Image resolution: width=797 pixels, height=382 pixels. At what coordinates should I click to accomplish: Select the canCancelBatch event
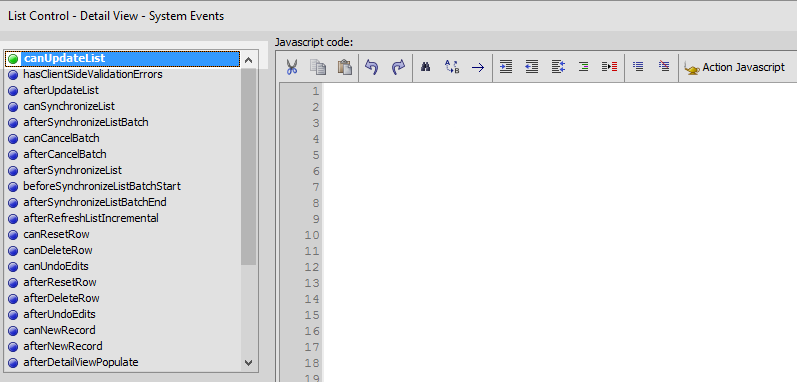61,138
